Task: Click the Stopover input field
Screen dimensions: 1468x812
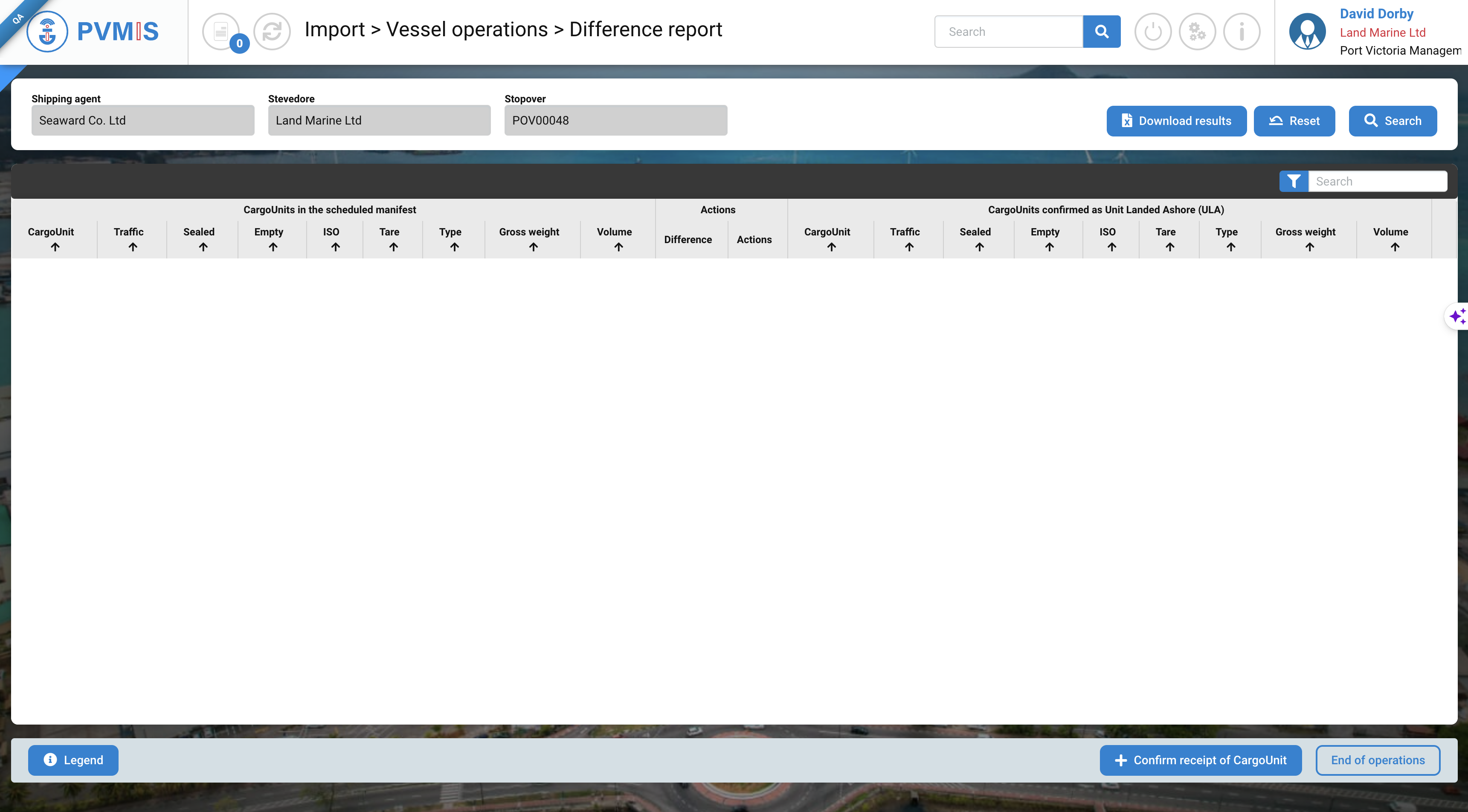Action: coord(615,120)
